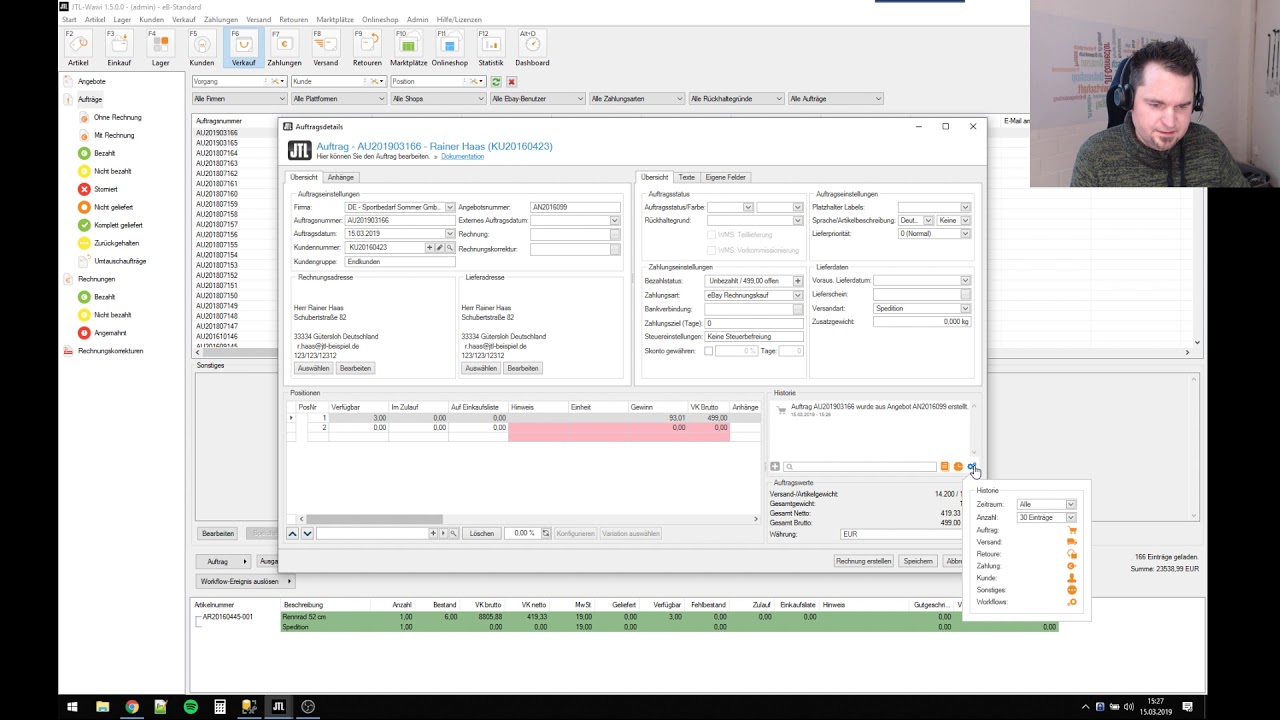Image resolution: width=1280 pixels, height=720 pixels.
Task: Click orange notes icon in Historie toolbar
Action: [945, 467]
